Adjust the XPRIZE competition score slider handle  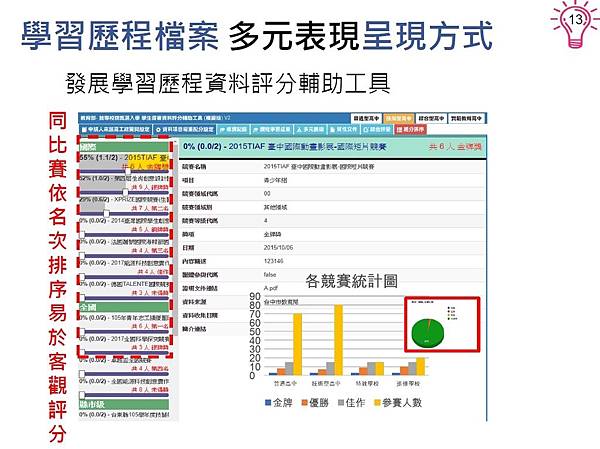[106, 213]
